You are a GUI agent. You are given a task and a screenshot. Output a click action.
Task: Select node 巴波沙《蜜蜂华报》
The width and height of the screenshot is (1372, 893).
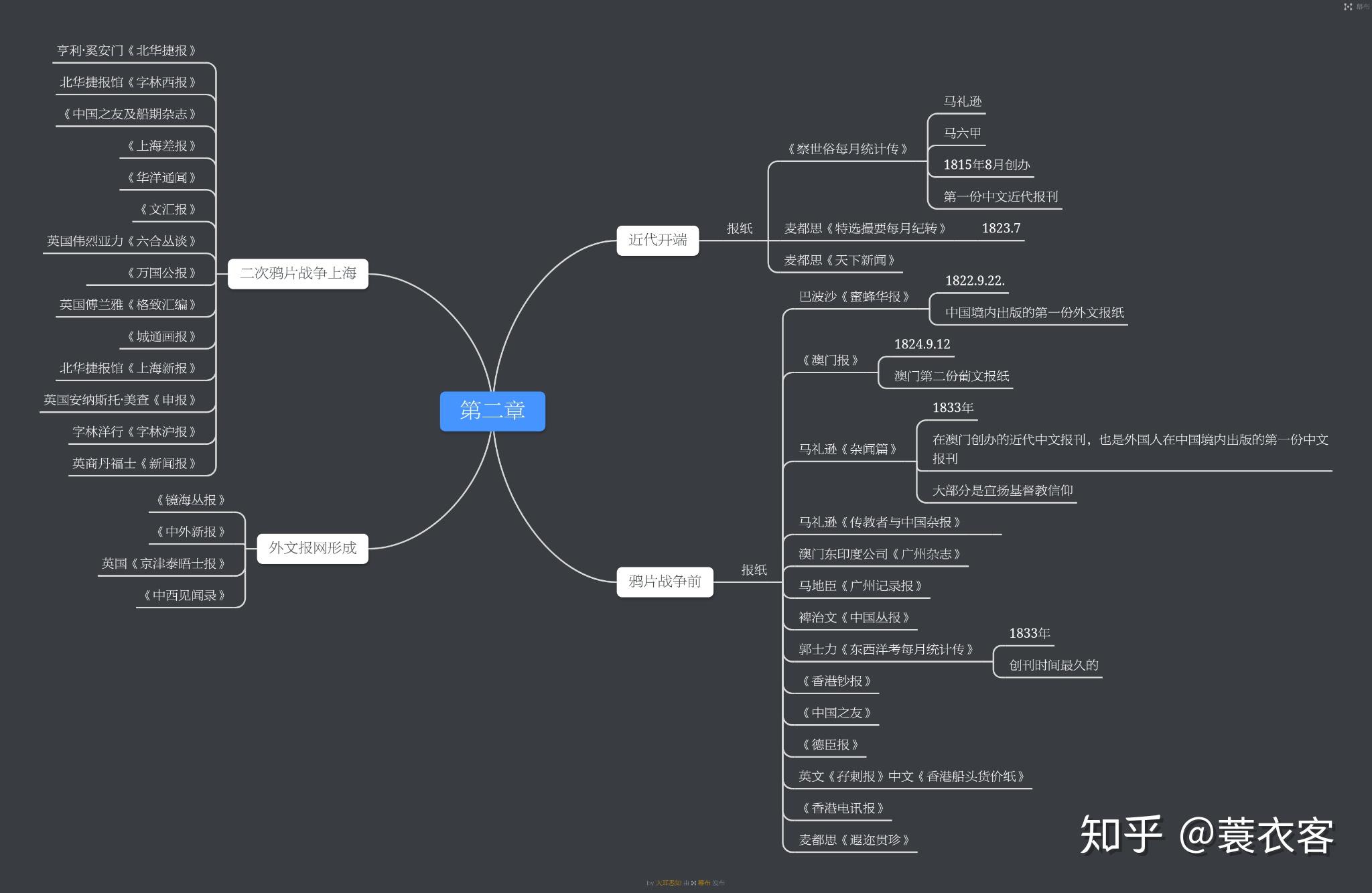855,297
